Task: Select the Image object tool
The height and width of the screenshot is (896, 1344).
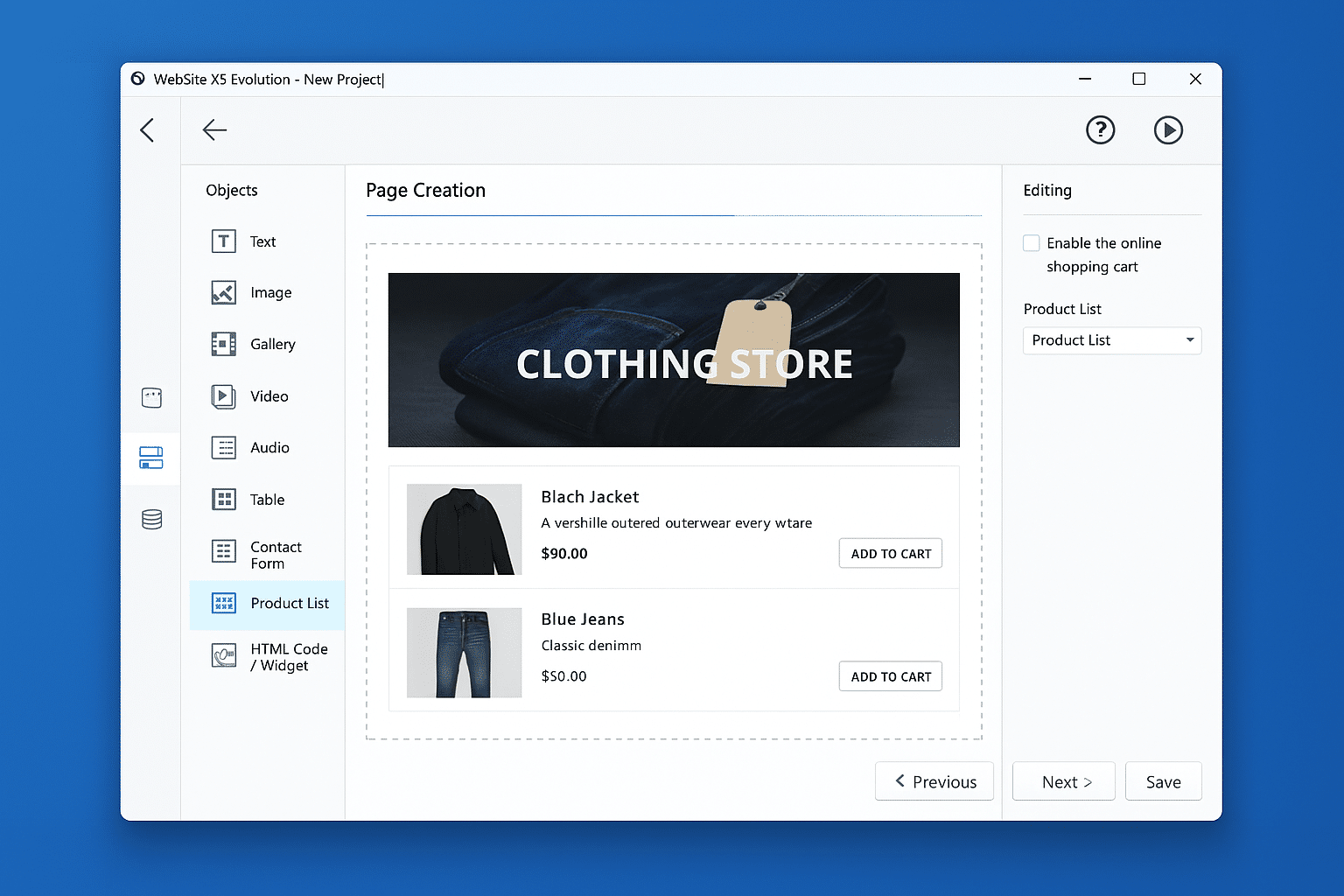Action: [269, 292]
